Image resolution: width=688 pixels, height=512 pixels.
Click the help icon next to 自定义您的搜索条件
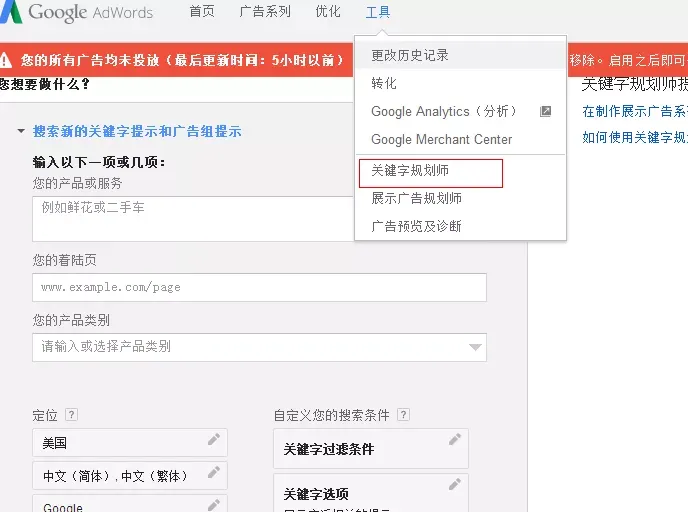click(403, 415)
